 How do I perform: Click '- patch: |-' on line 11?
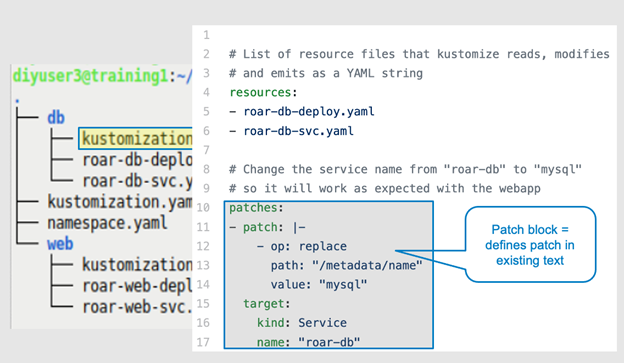pyautogui.click(x=267, y=227)
